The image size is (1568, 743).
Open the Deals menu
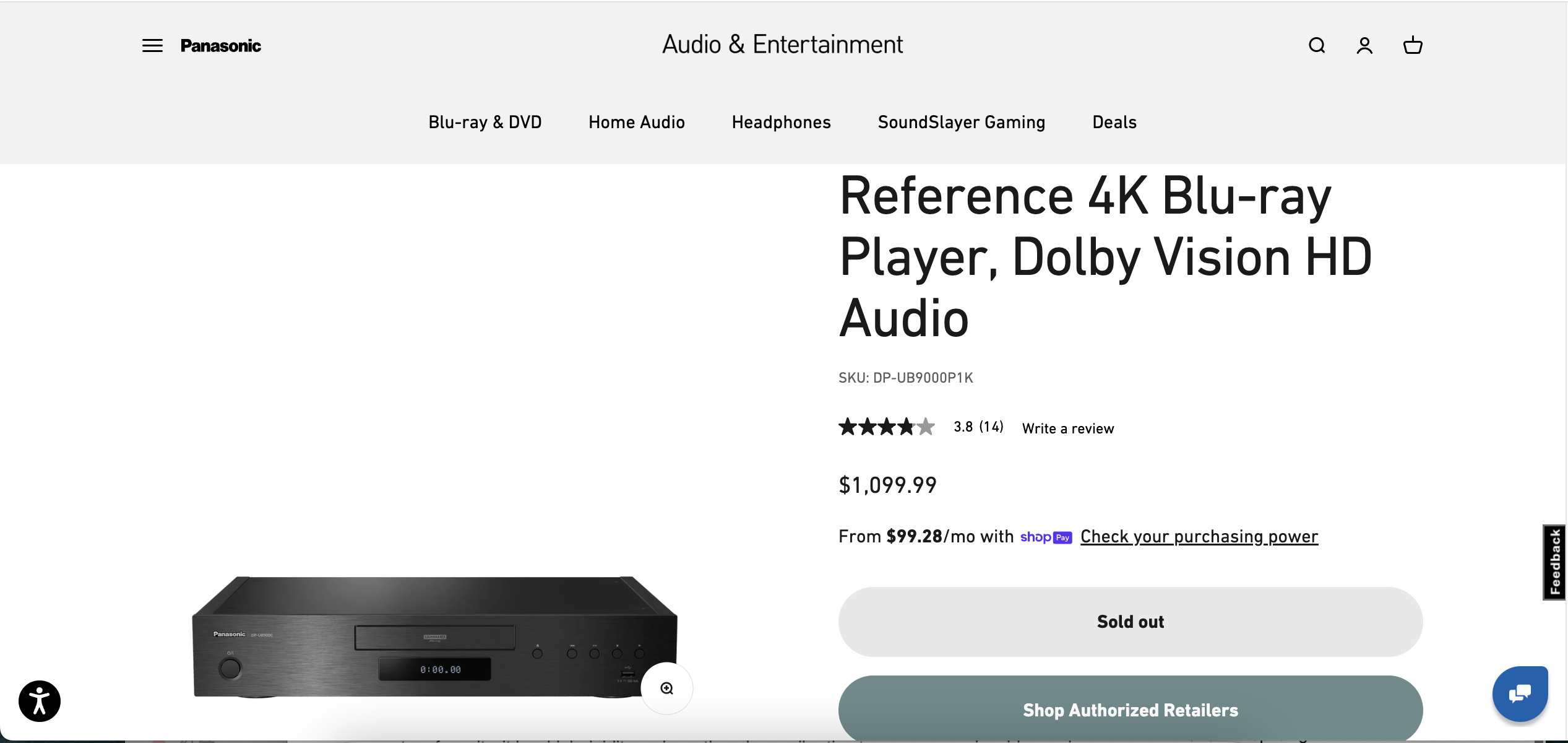click(x=1114, y=122)
